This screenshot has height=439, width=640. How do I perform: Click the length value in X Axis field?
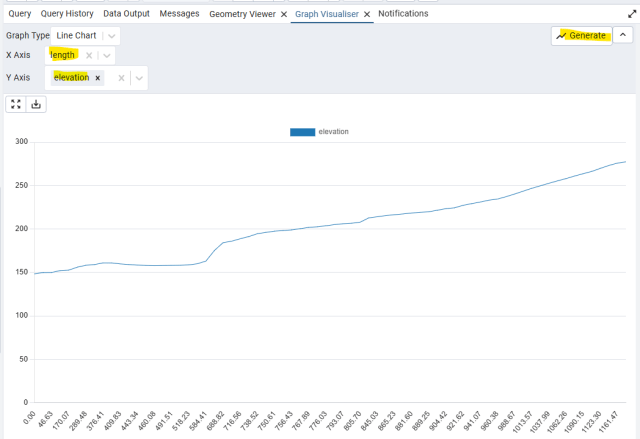click(x=62, y=55)
